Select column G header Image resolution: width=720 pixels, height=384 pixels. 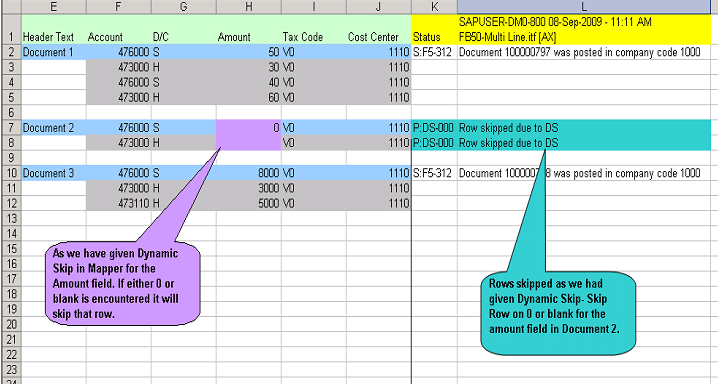184,6
